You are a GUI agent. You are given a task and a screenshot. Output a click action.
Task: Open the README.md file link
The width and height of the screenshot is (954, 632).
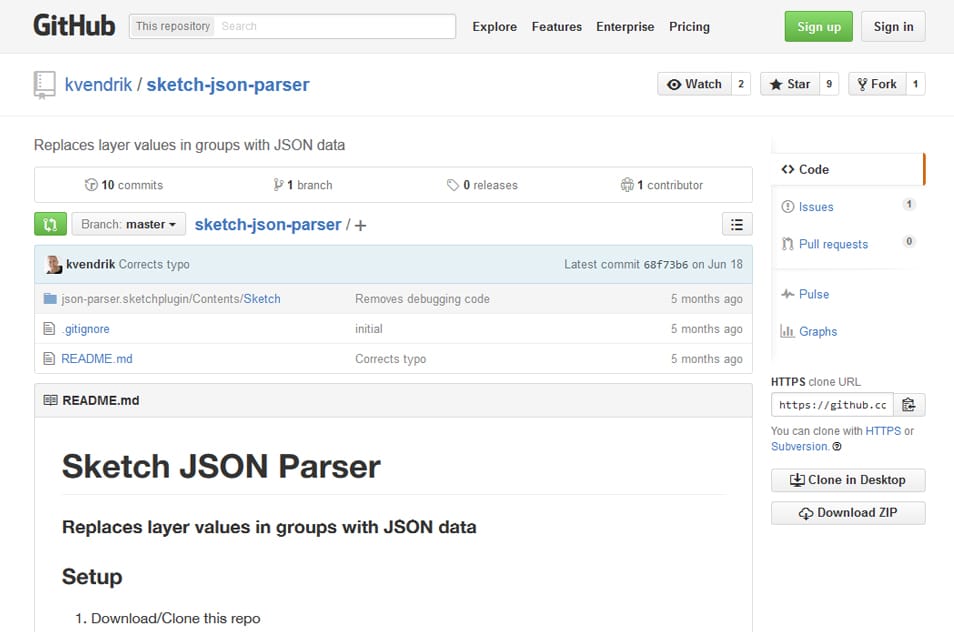97,359
